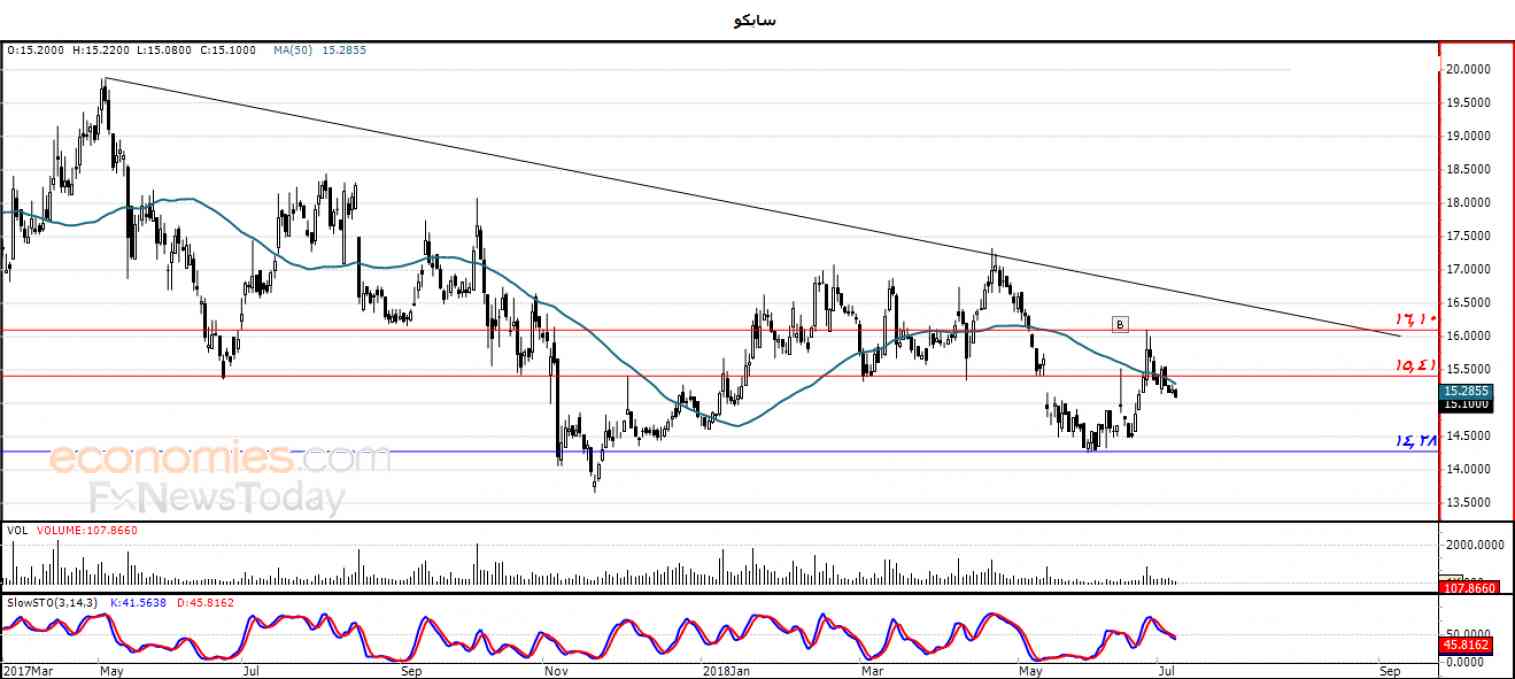This screenshot has height=679, width=1515.
Task: Click the 14.0000 price axis label
Action: pyautogui.click(x=1469, y=469)
